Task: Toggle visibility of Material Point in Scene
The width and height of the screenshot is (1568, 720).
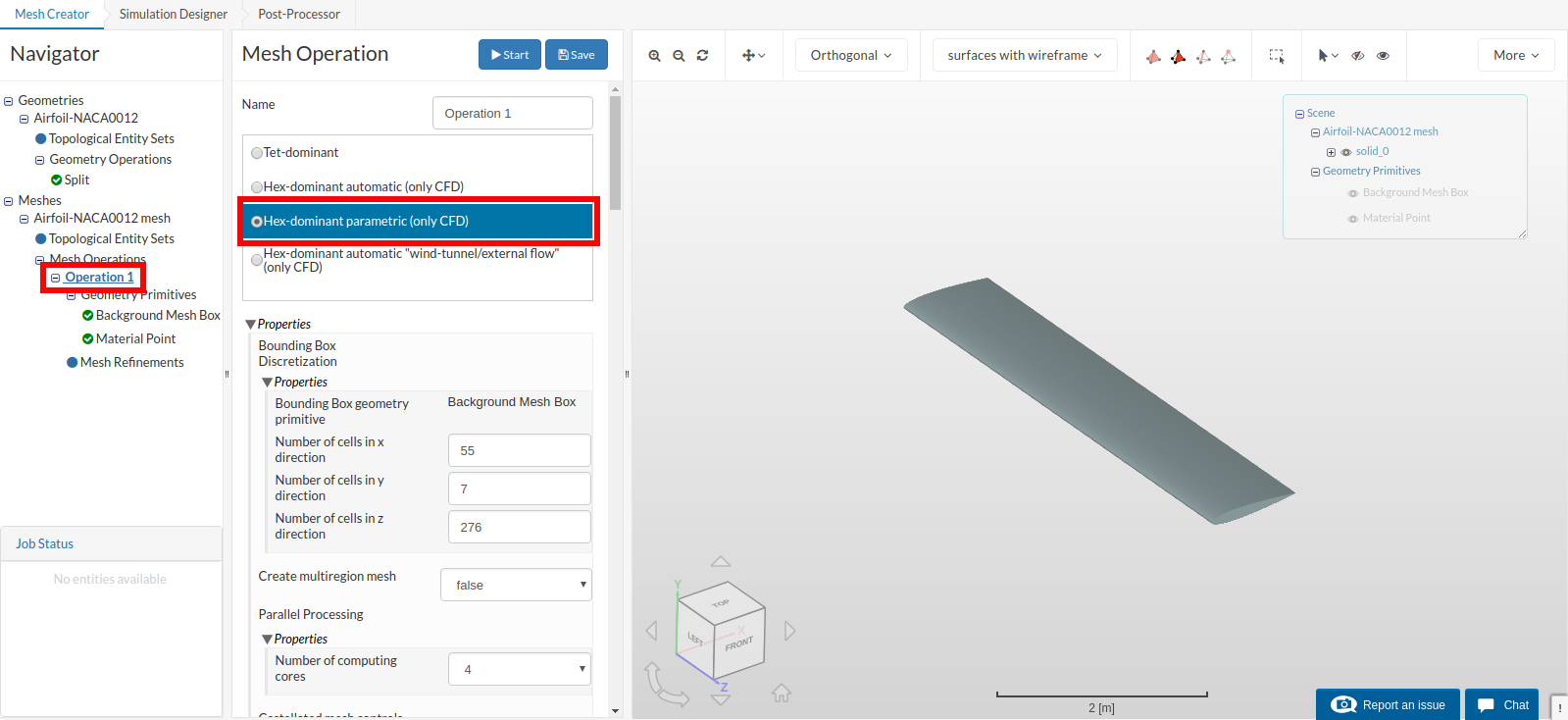Action: [x=1352, y=219]
